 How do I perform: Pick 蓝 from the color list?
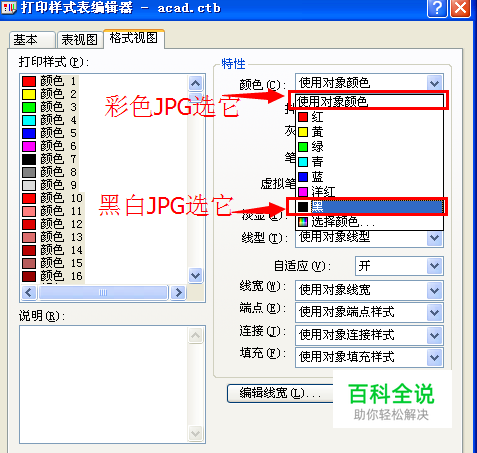pyautogui.click(x=369, y=177)
